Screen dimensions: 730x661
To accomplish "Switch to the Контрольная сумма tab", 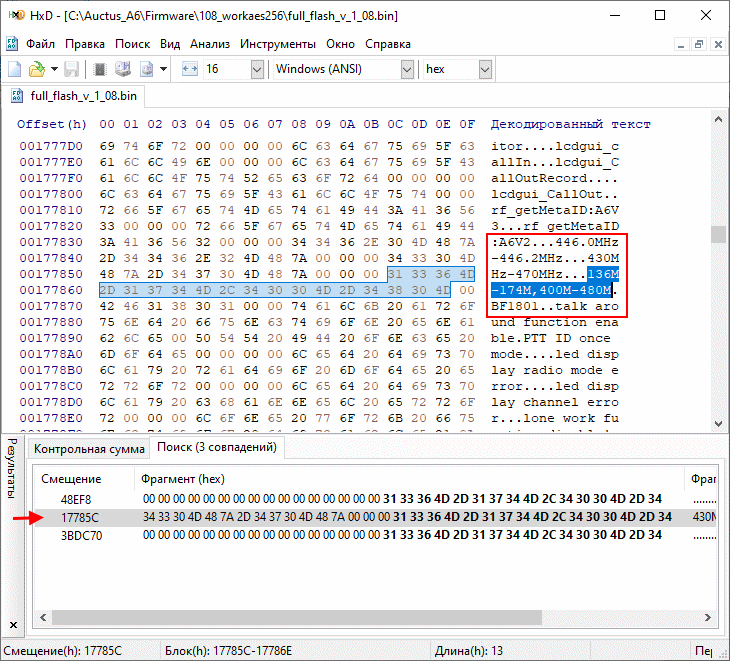I will pos(89,449).
